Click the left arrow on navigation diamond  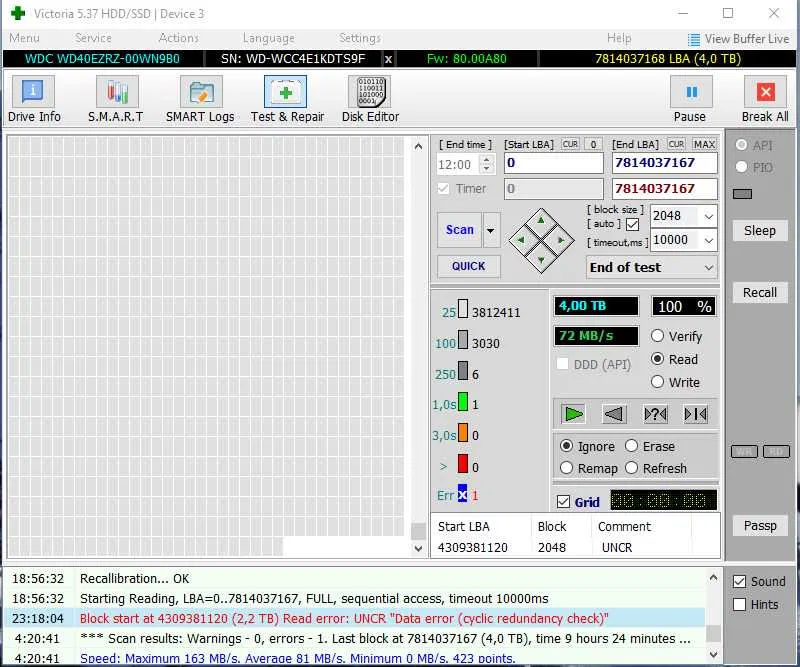click(521, 240)
